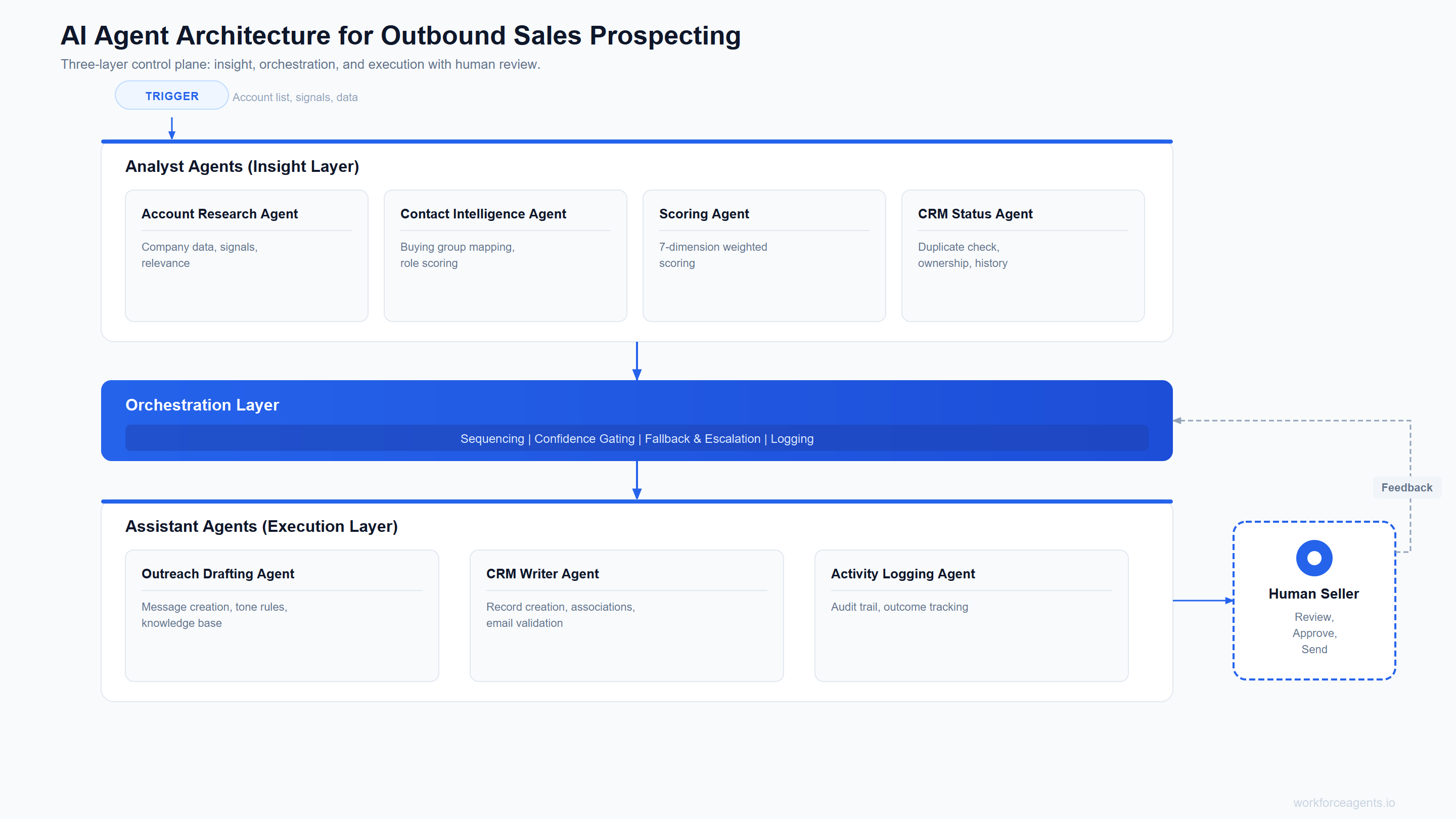Select the Account Research Agent card

[x=246, y=255]
